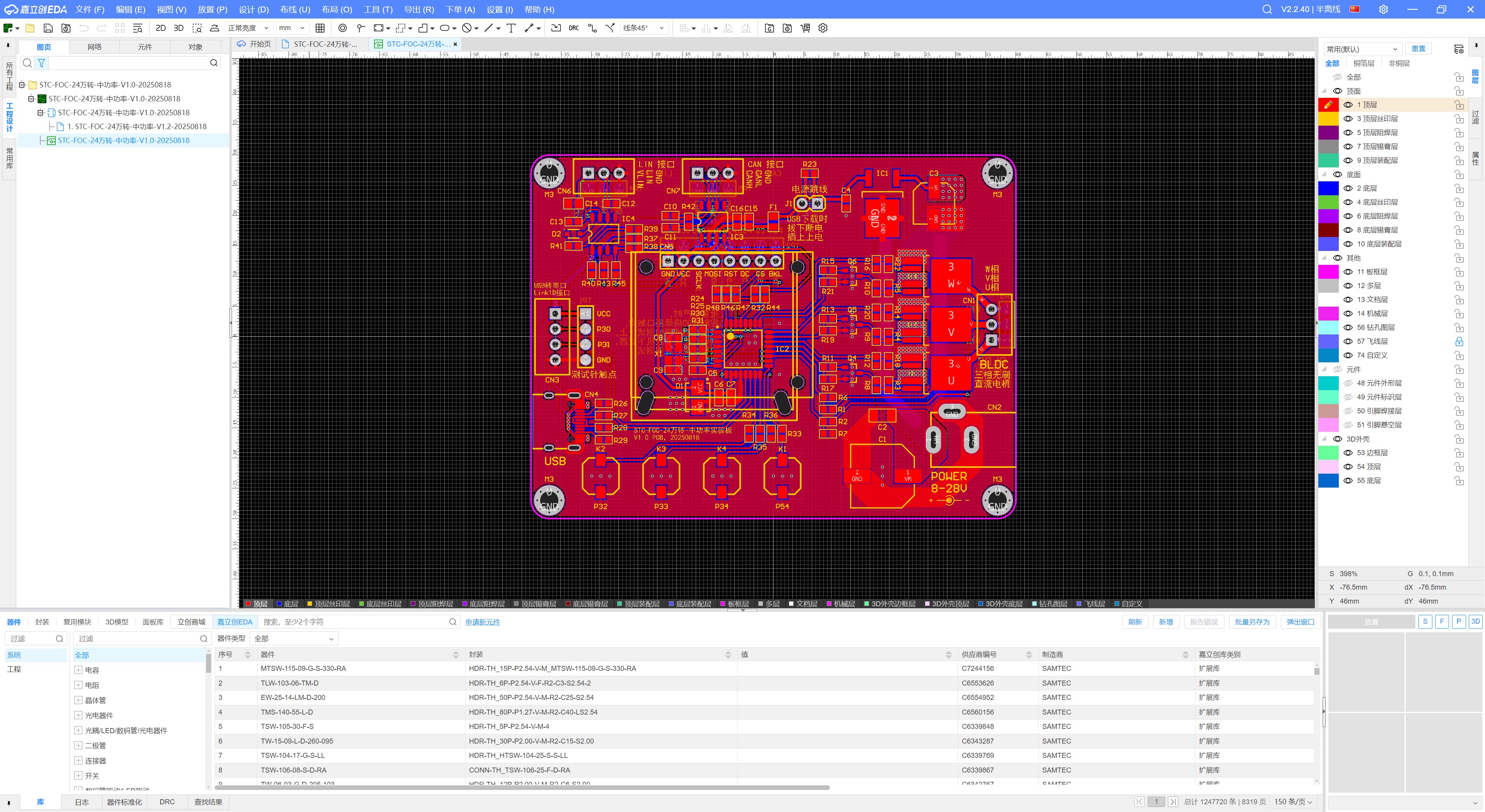This screenshot has height=812, width=1485.
Task: Click the 弹出窗口 button
Action: point(1300,622)
